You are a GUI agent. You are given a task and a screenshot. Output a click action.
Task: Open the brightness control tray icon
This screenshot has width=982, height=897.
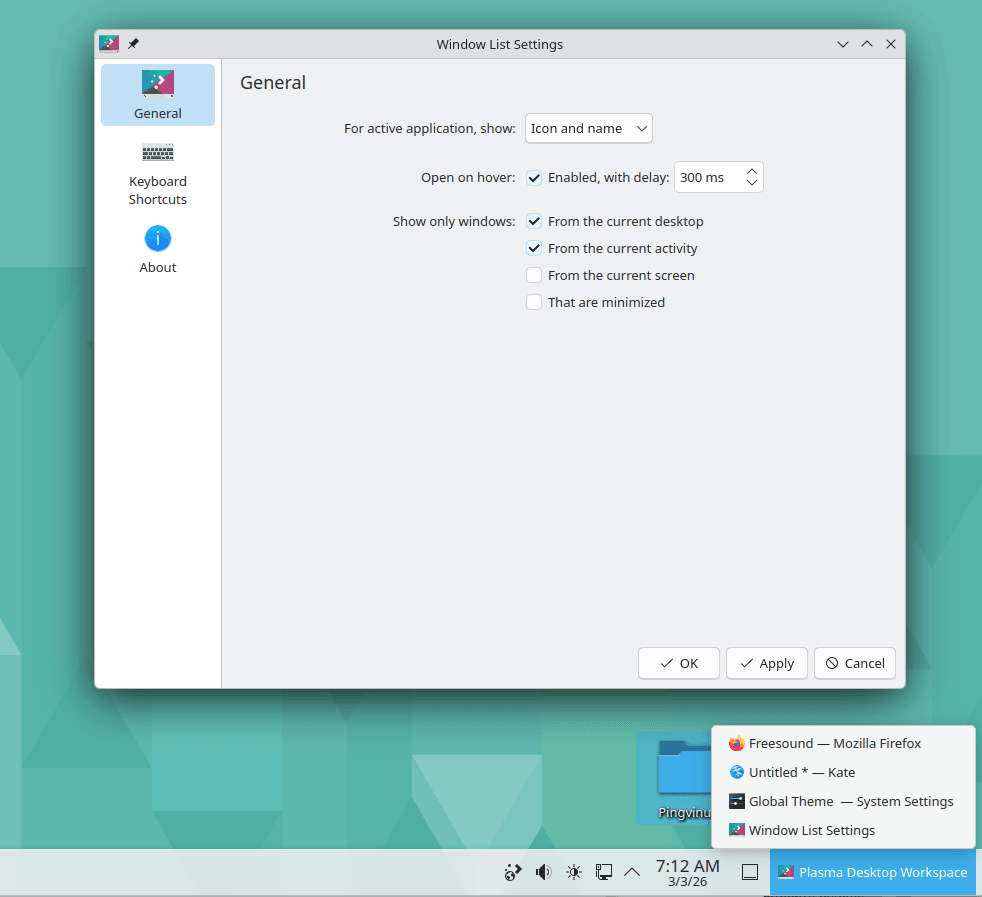pos(573,872)
